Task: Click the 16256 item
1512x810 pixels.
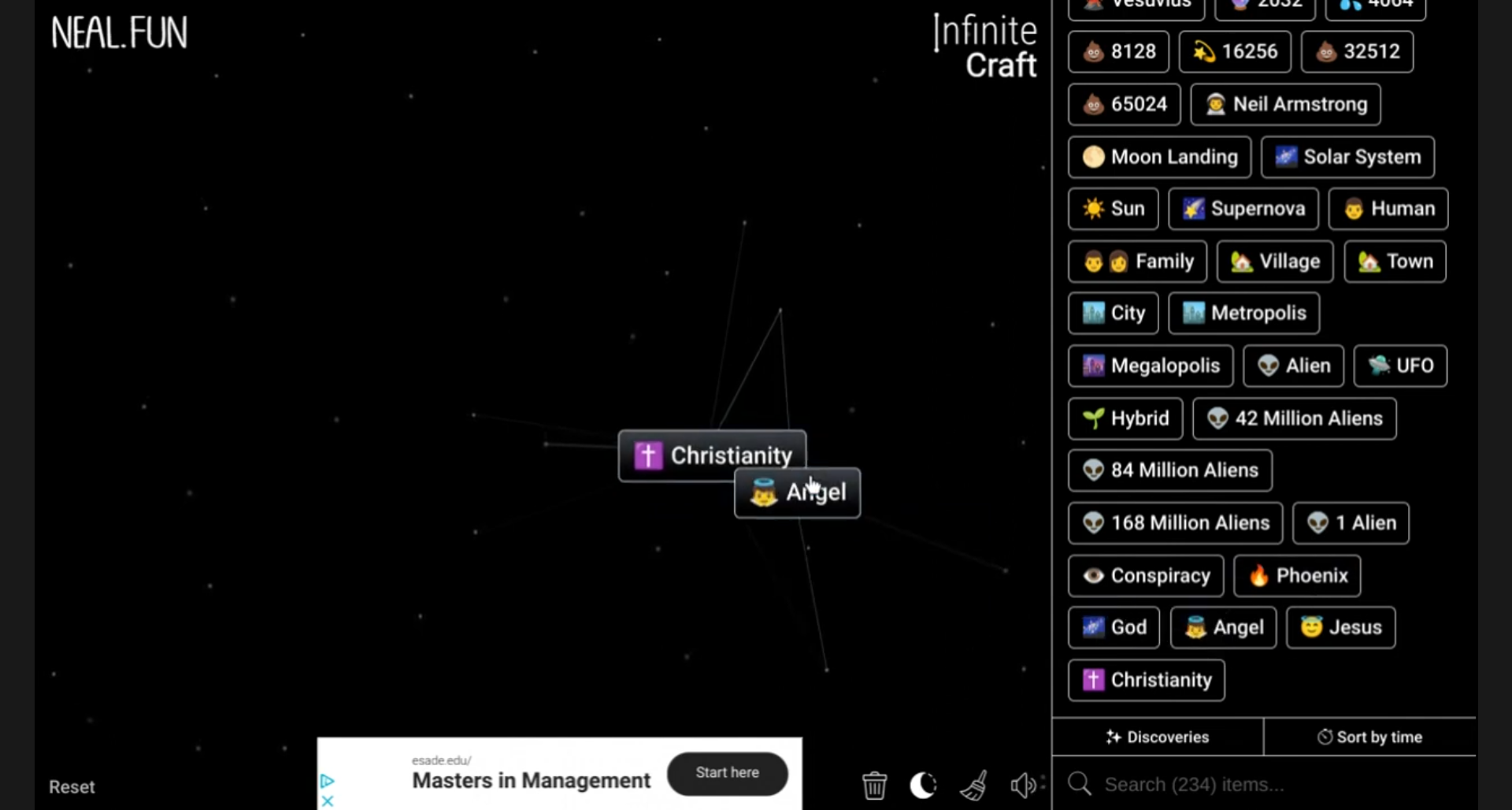Action: click(x=1235, y=52)
